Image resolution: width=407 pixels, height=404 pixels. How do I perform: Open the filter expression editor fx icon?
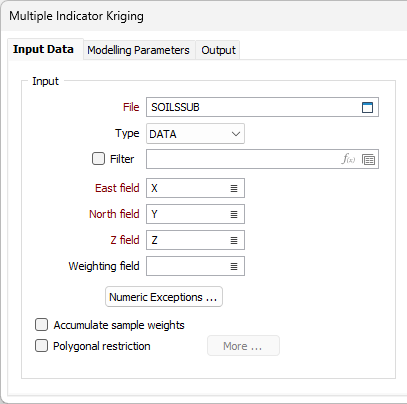348,159
